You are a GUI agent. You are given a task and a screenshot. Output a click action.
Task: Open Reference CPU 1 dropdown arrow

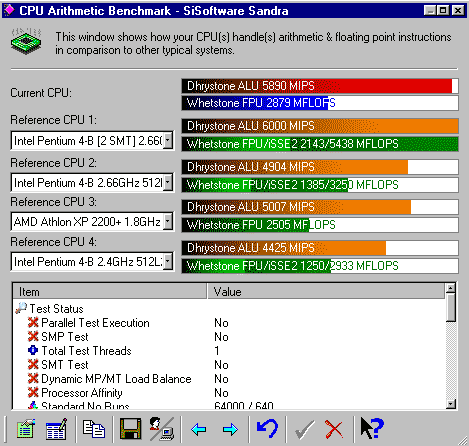[x=168, y=140]
